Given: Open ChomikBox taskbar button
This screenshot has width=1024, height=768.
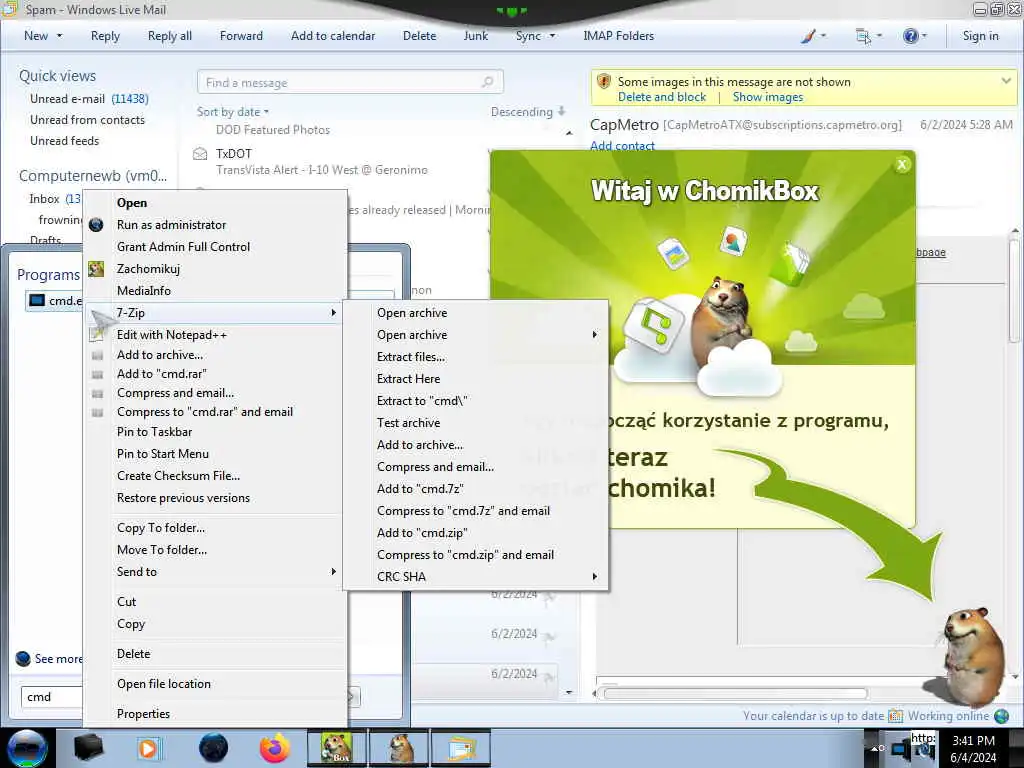Looking at the screenshot, I should [x=337, y=748].
